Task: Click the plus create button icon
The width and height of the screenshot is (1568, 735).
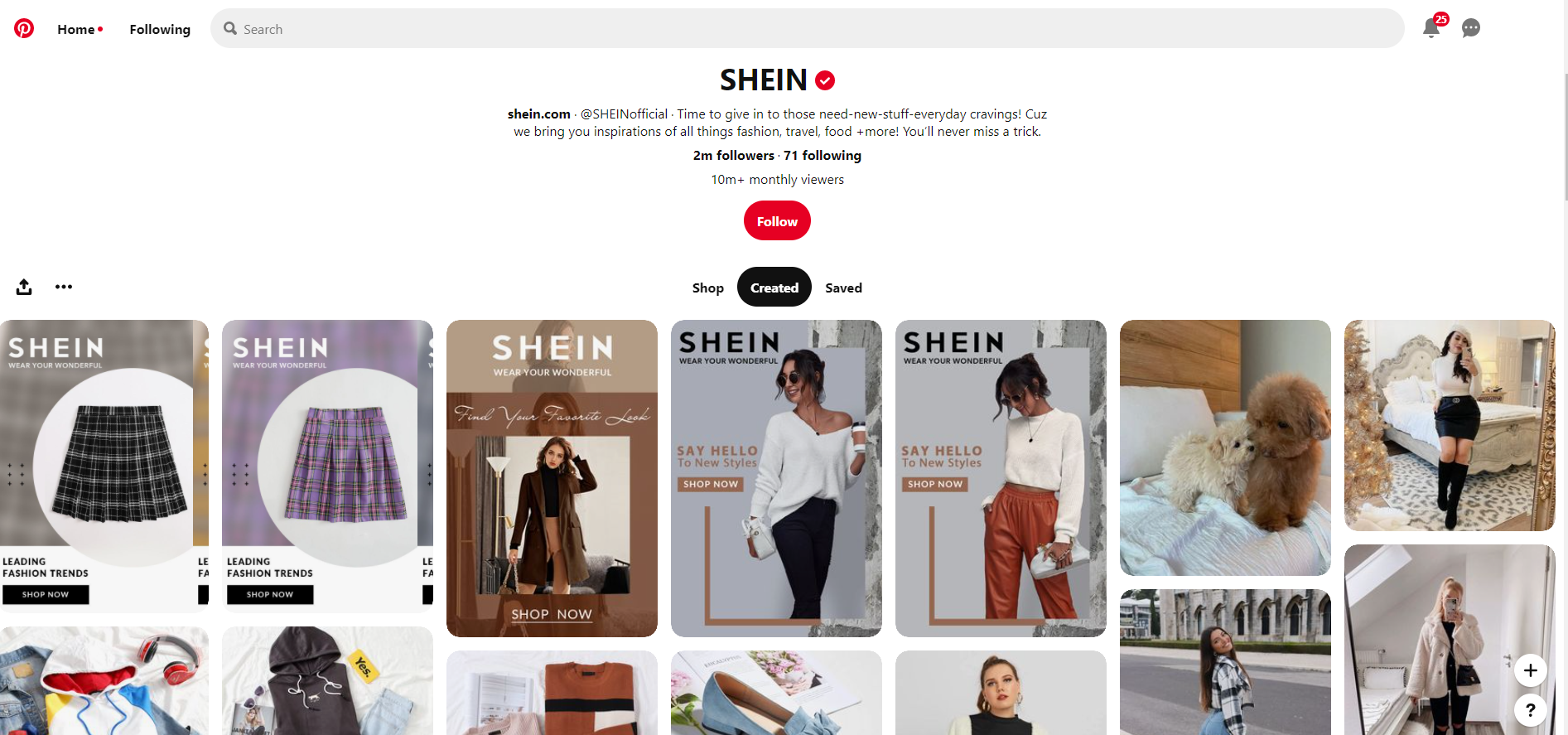Action: click(1531, 670)
